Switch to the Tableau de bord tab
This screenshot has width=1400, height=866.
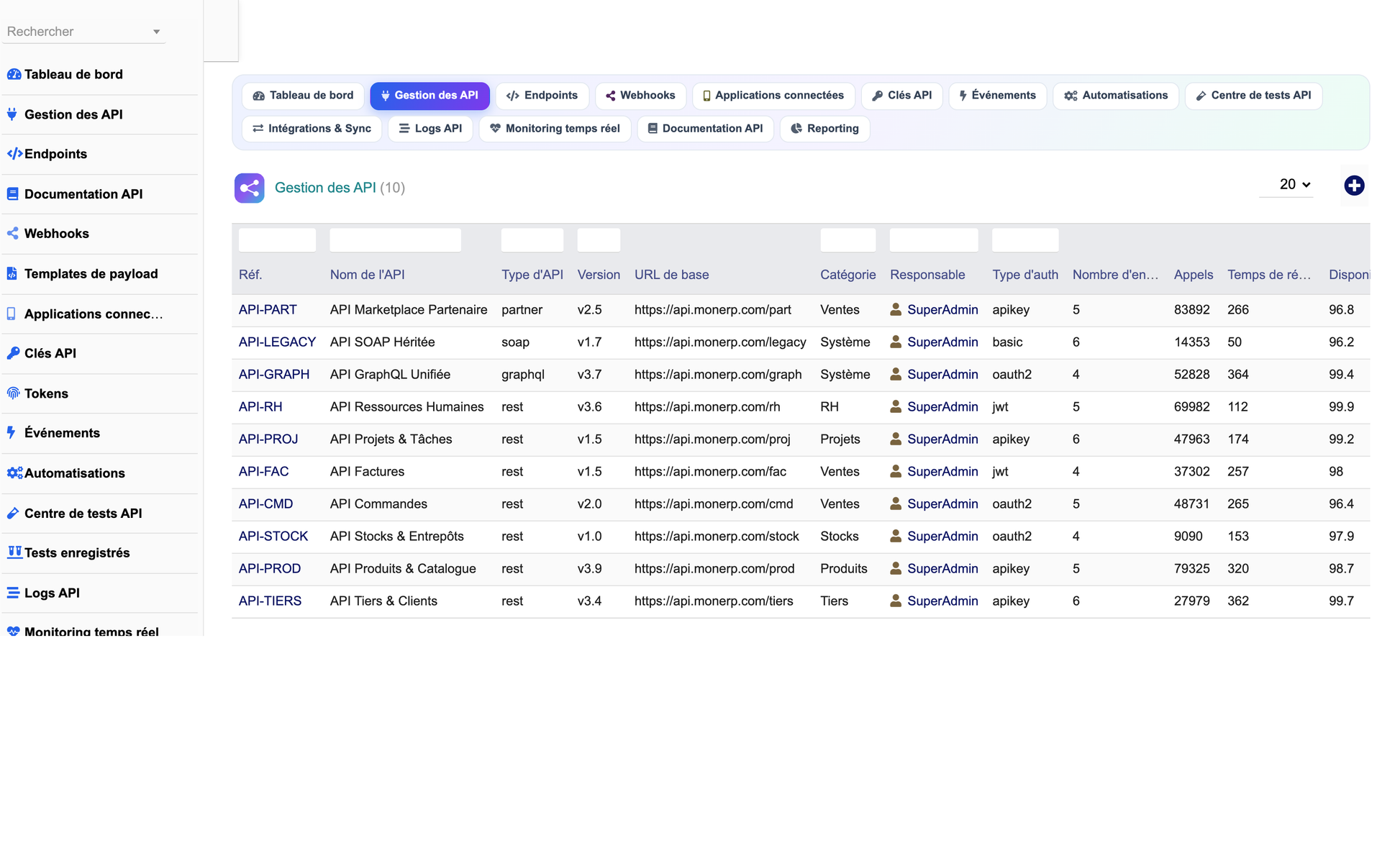coord(303,96)
